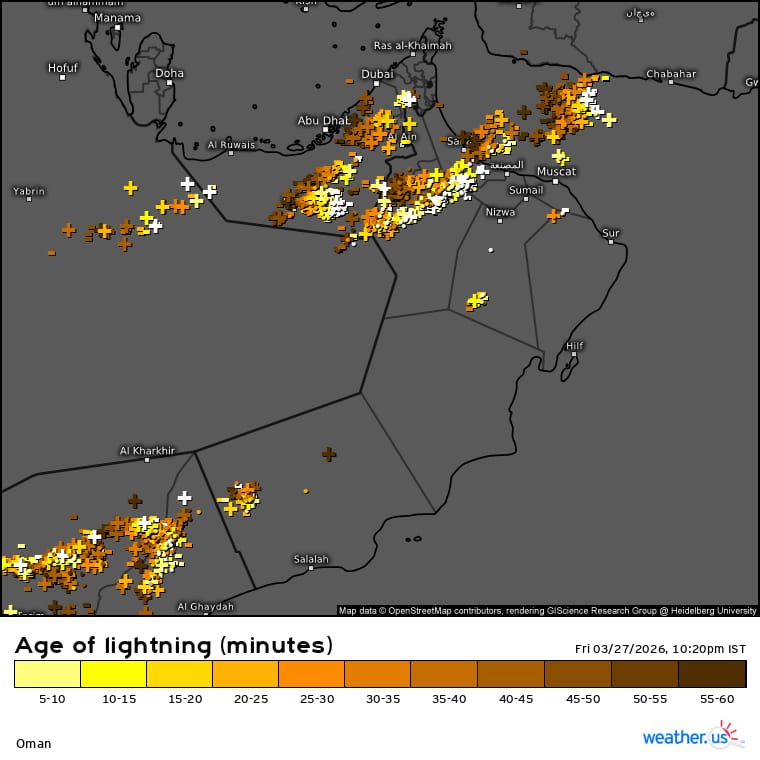
Task: Click the Abu Dhabi map label
Action: point(323,120)
